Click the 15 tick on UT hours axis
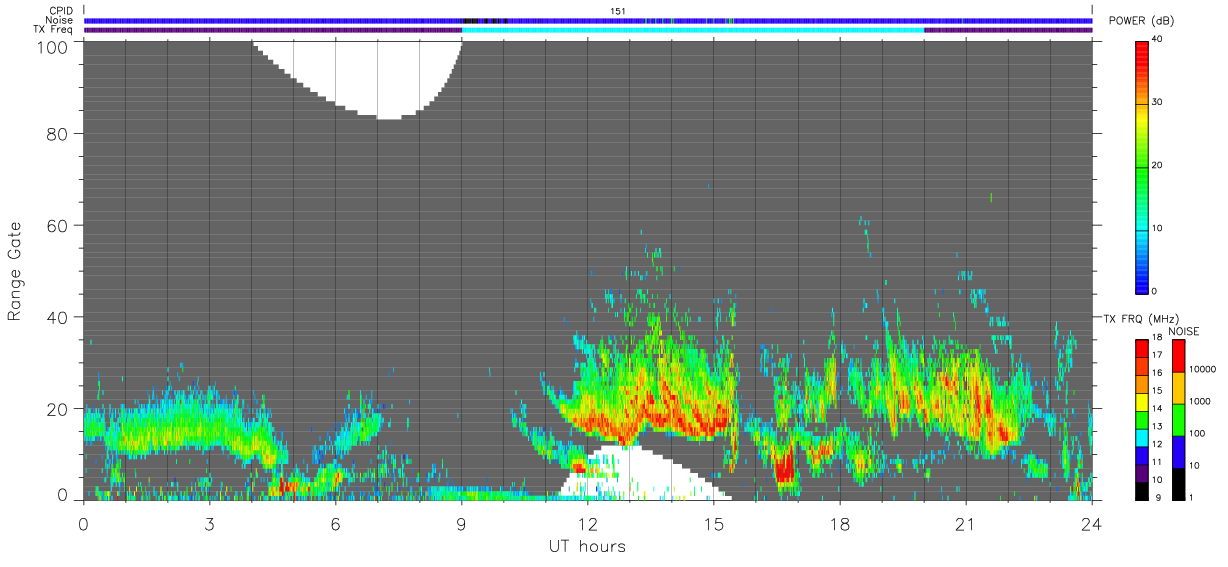This screenshot has height=567, width=1228. (x=714, y=525)
